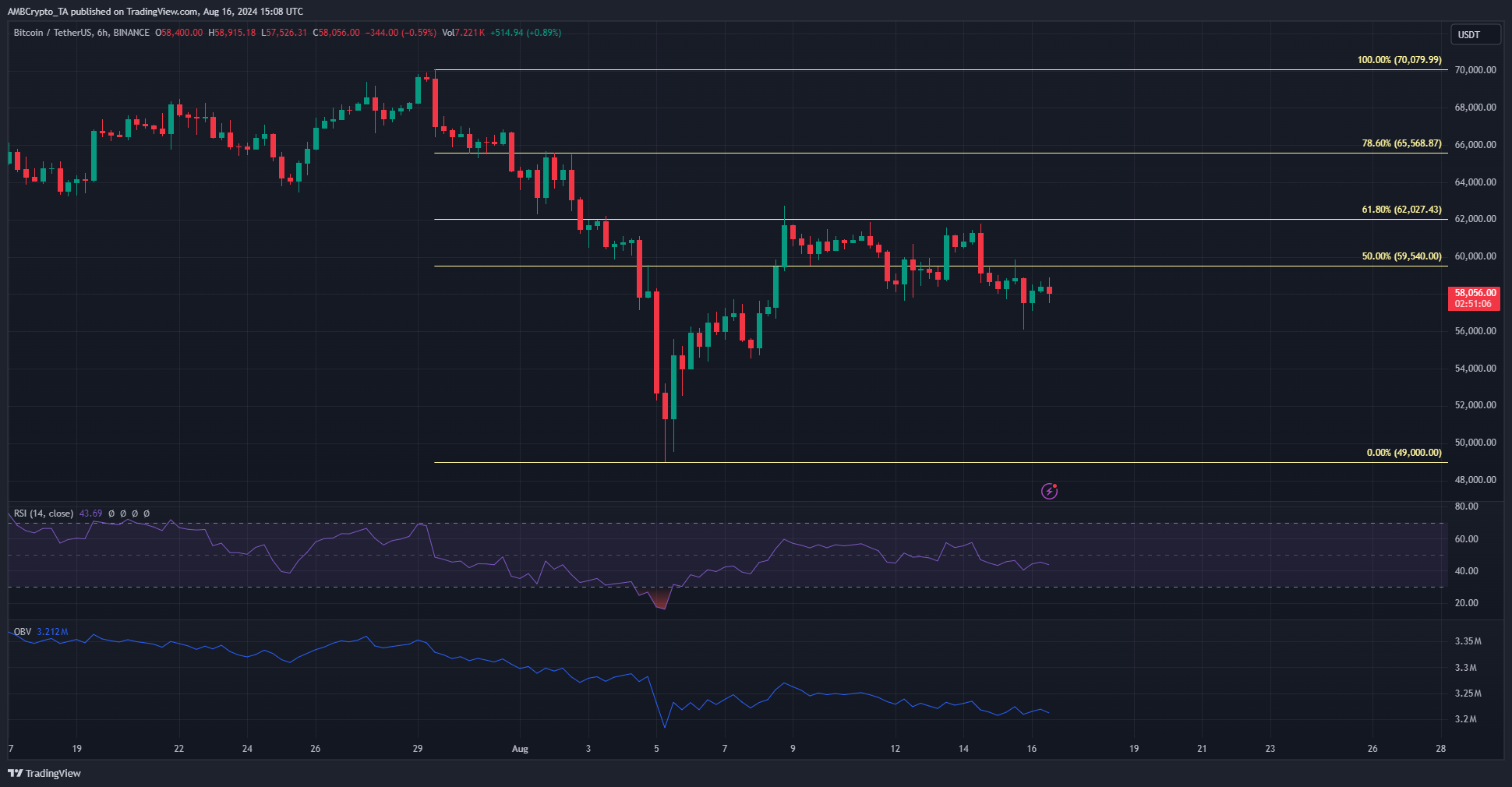Screen dimensions: 1512x787
Task: Click the OBV indicator label
Action: coord(23,632)
